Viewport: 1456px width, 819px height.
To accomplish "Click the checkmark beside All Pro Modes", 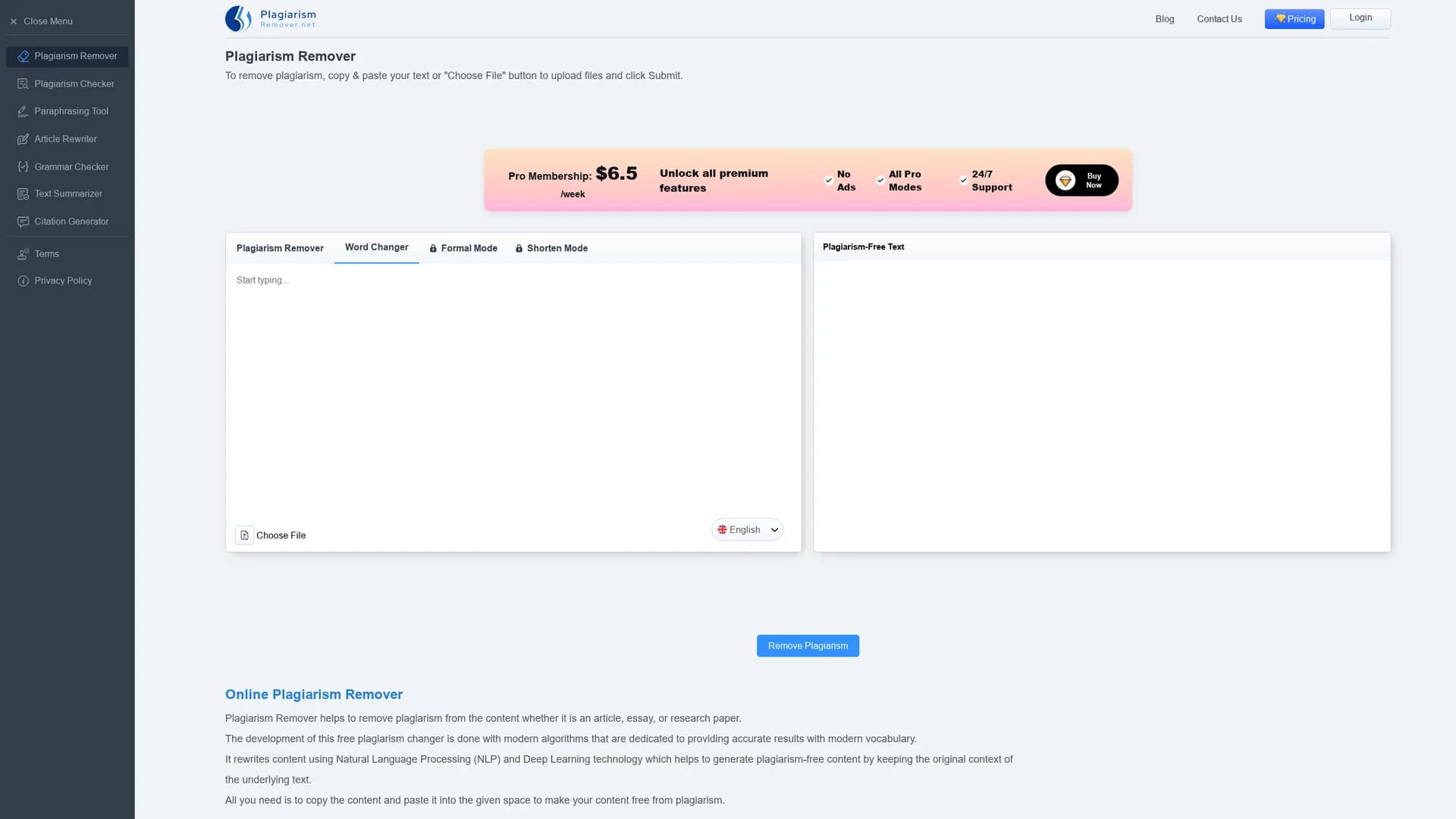I will click(x=880, y=180).
